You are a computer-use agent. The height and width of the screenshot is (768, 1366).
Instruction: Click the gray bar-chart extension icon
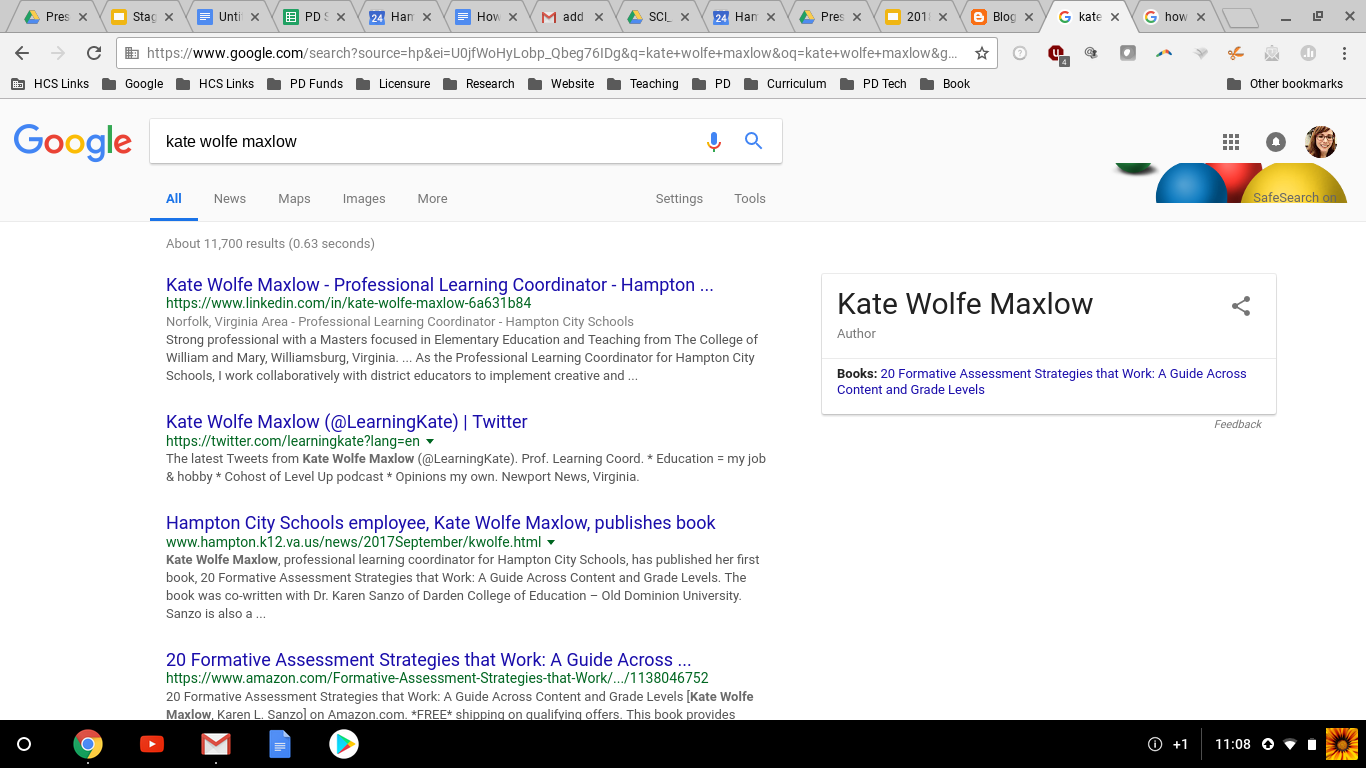click(1308, 54)
